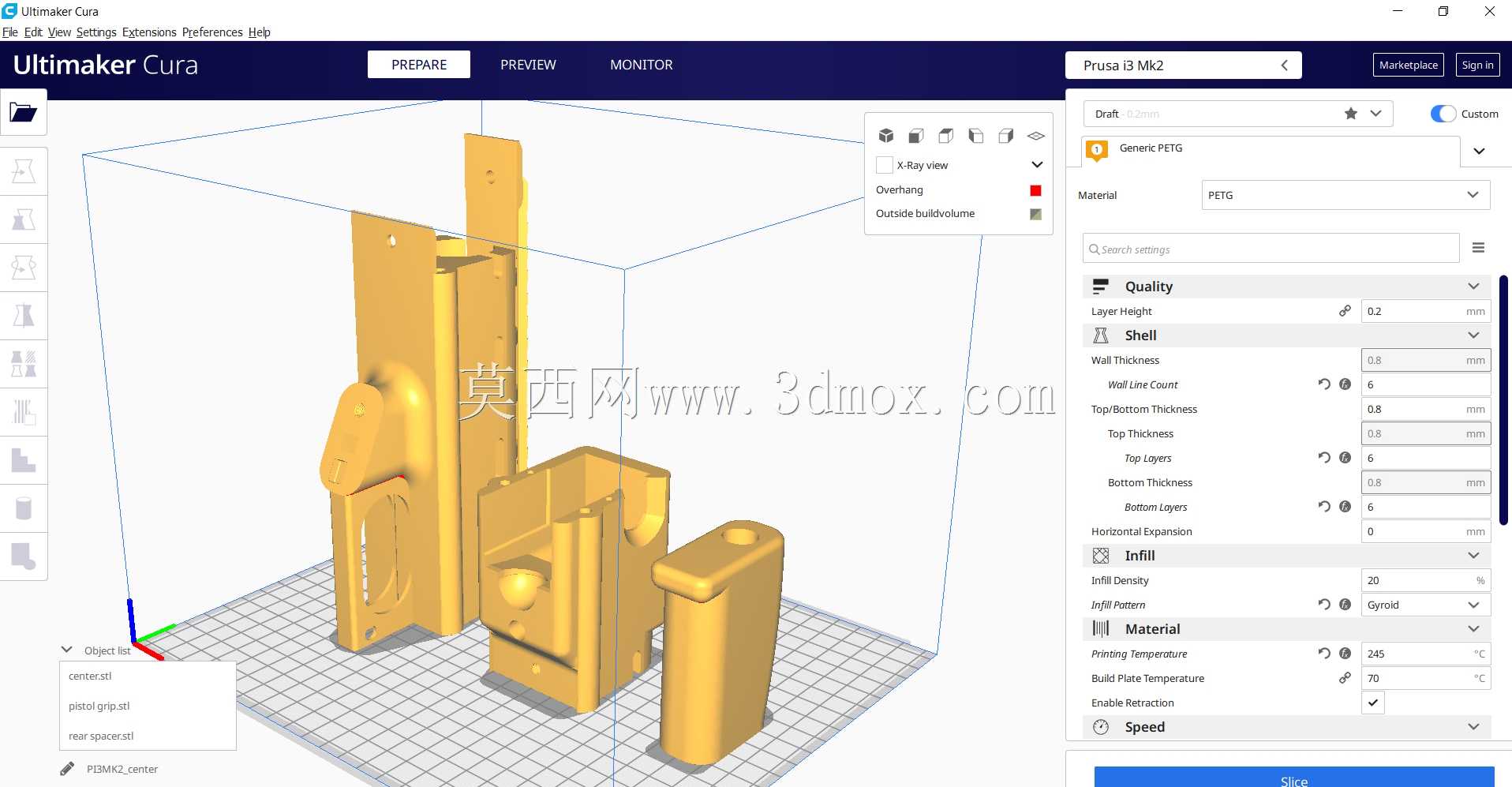Click formula icon beside Wall Line Count
Viewport: 1512px width, 787px height.
coord(1345,384)
